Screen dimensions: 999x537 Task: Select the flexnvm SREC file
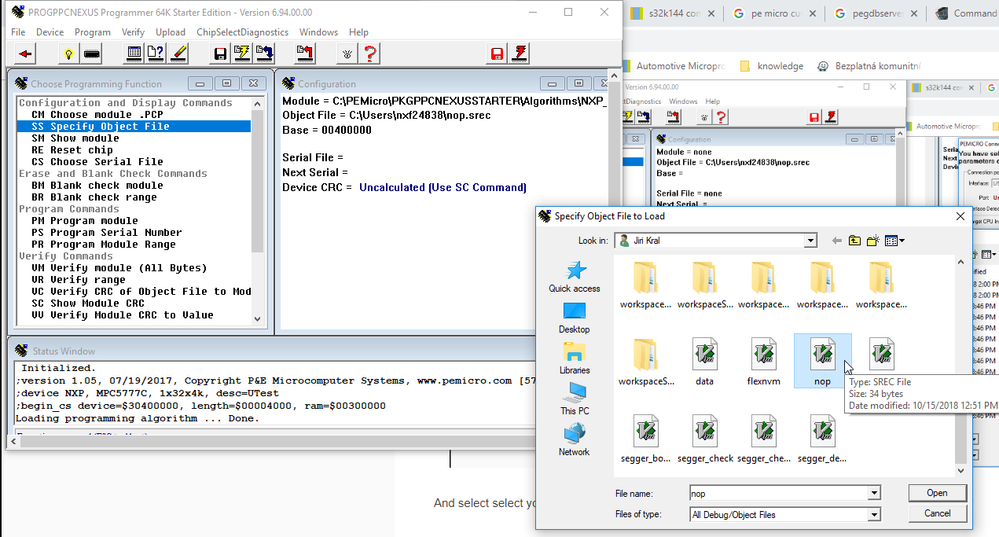coord(763,362)
